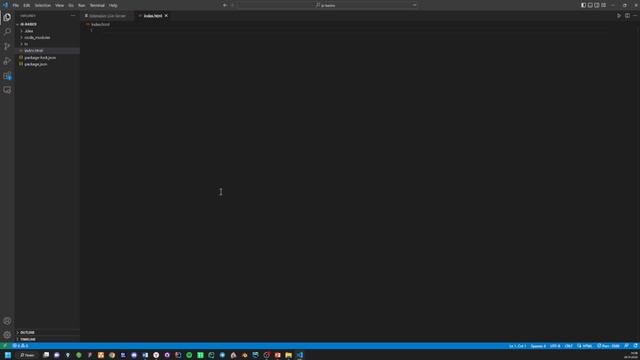640x360 pixels.
Task: Open Explorer panel's more actions ellipsis
Action: 73,16
